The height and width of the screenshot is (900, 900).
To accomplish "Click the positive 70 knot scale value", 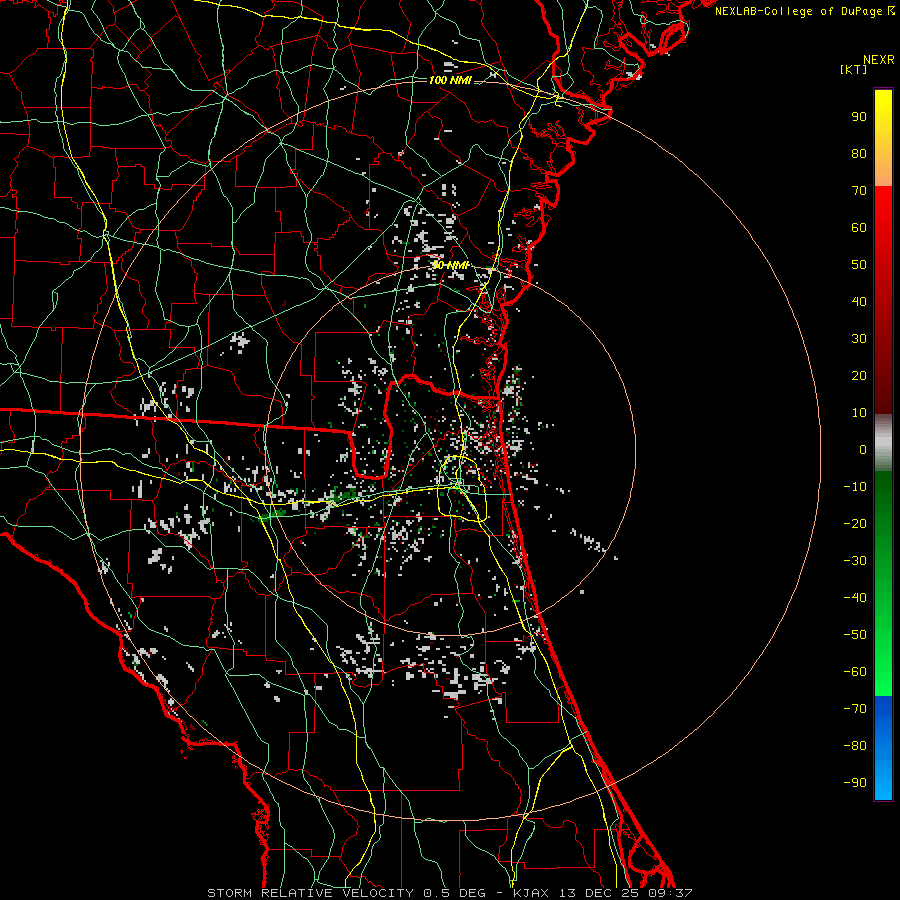I will [859, 191].
